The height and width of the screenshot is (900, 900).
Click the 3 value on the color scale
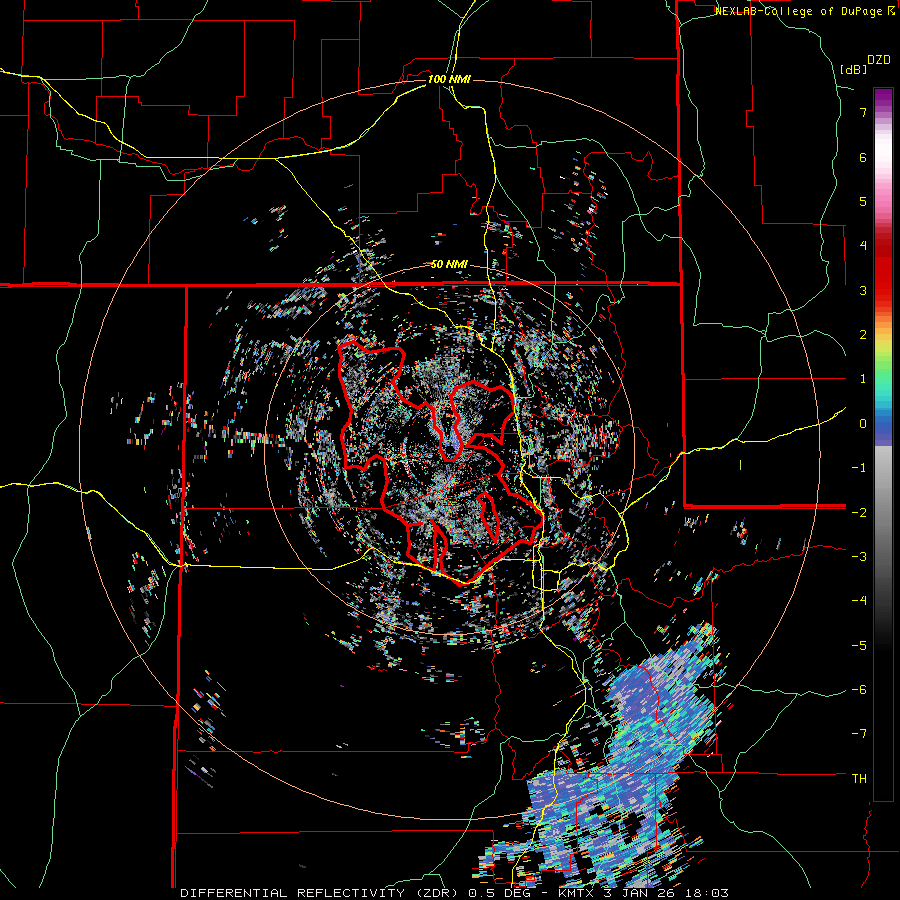click(x=863, y=290)
